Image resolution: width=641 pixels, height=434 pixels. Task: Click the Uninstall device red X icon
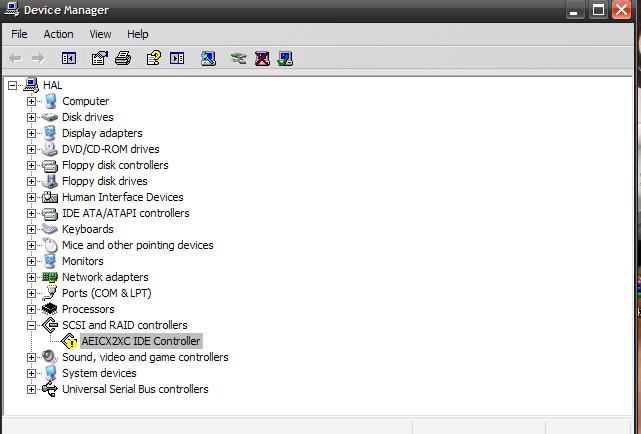262,58
